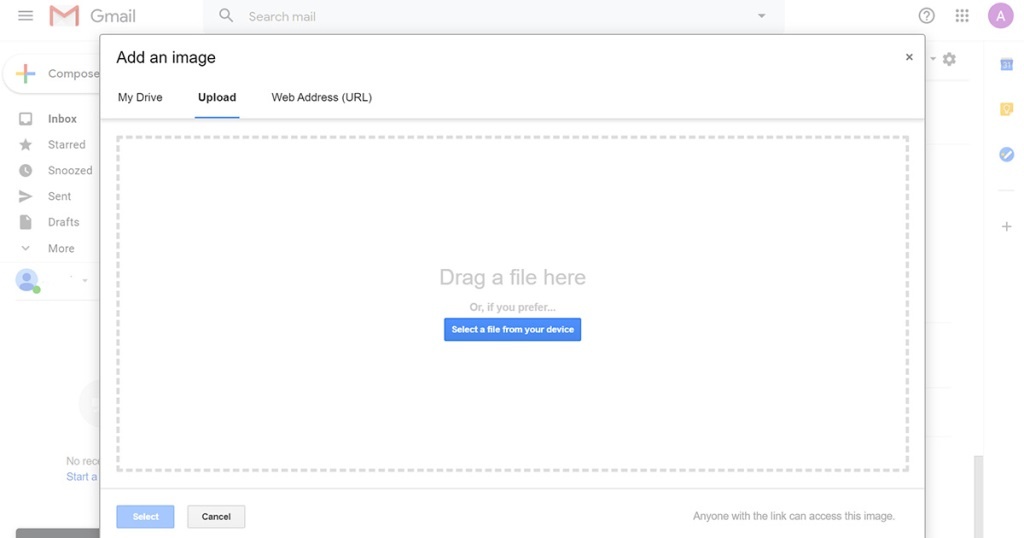
Task: Open the Hangouts account status dropdown
Action: pyautogui.click(x=85, y=281)
